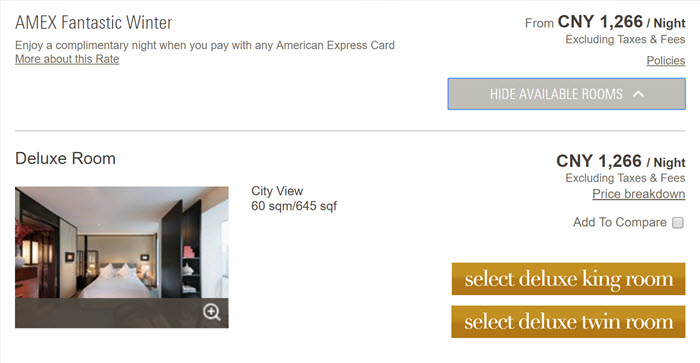The width and height of the screenshot is (700, 363).
Task: Open the Deluxe Room photo thumbnail
Action: [x=121, y=242]
